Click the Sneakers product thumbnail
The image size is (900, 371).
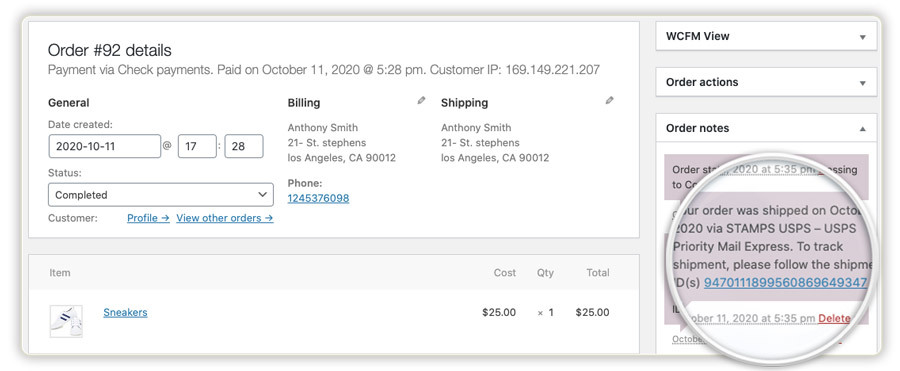(66, 321)
